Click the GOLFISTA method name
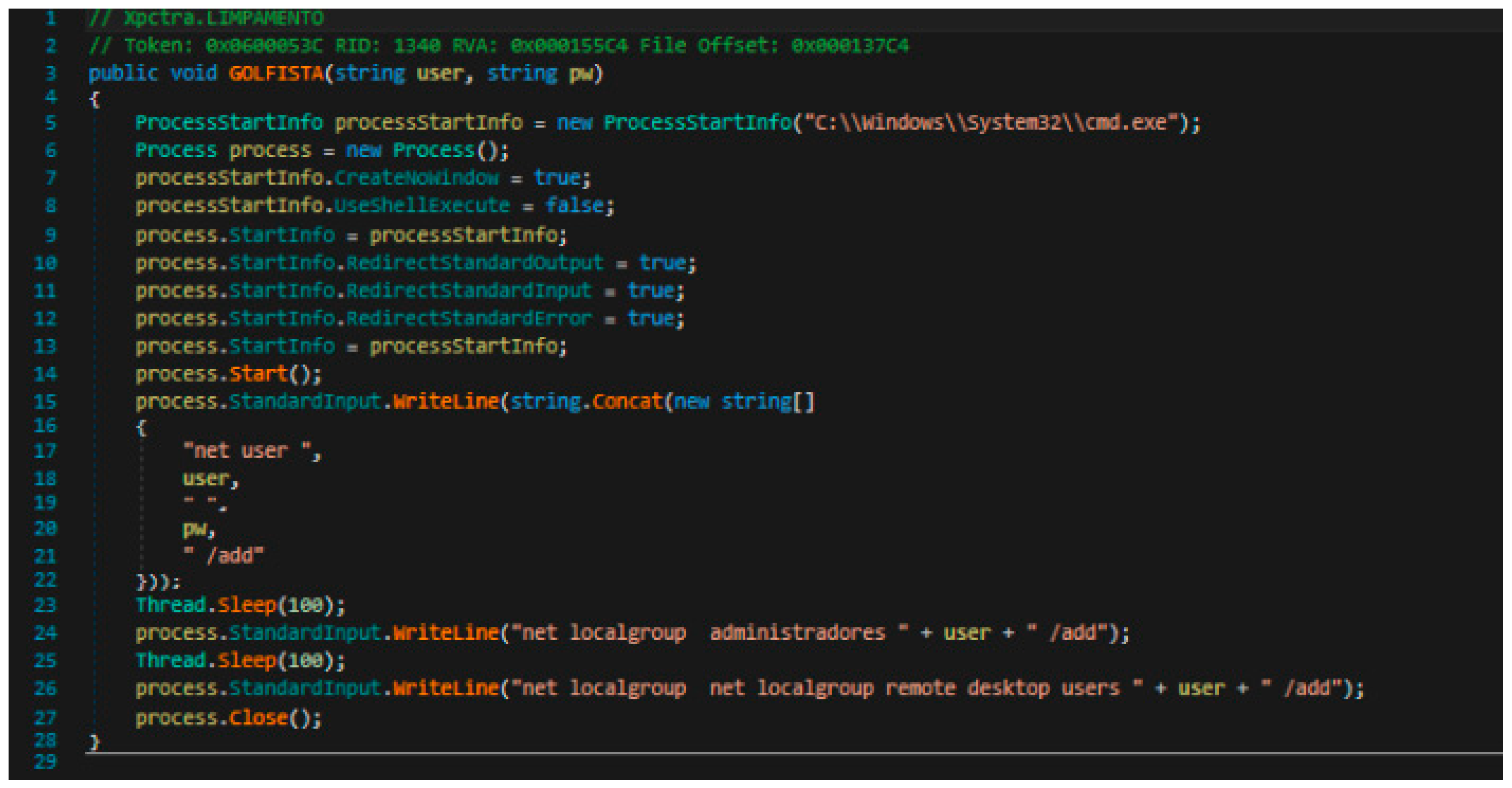 click(x=276, y=73)
